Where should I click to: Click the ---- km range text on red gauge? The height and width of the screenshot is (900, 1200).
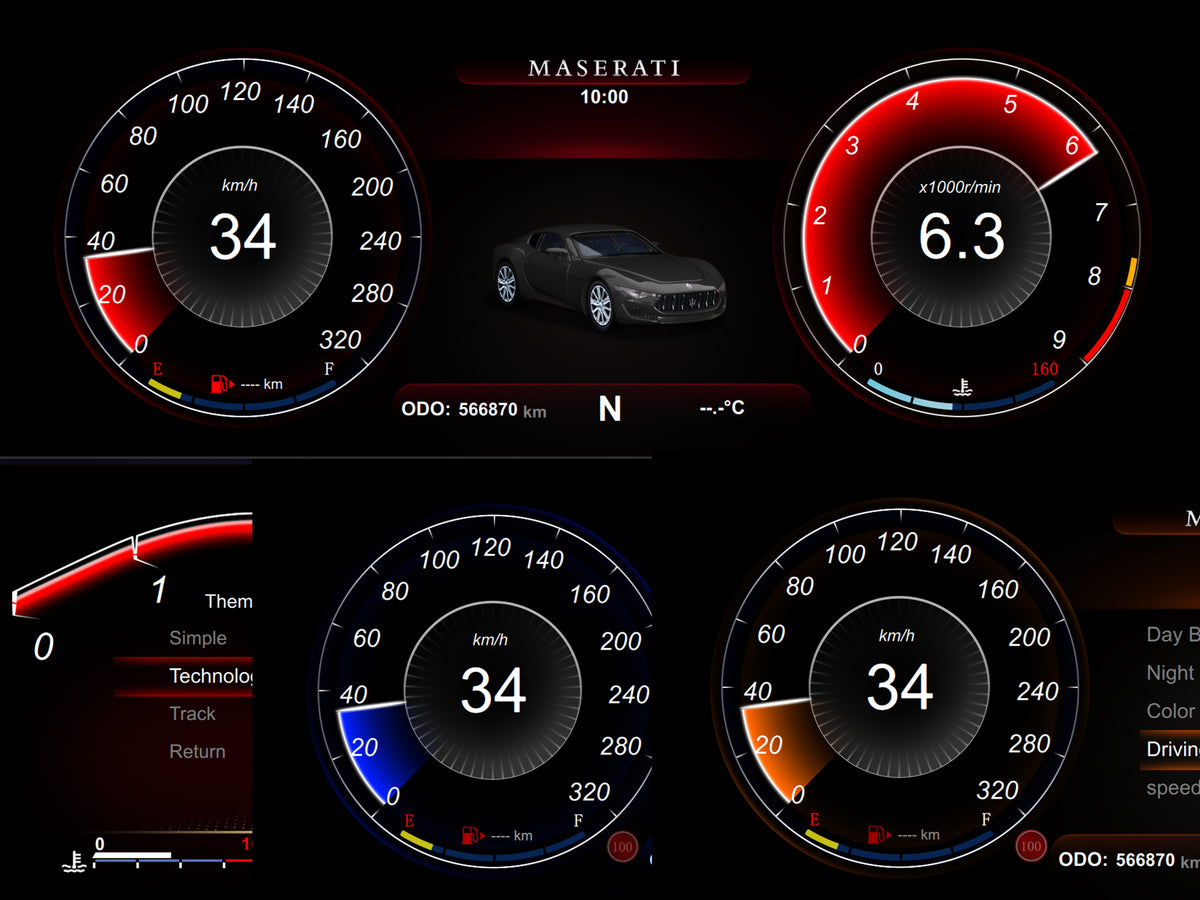(x=260, y=384)
